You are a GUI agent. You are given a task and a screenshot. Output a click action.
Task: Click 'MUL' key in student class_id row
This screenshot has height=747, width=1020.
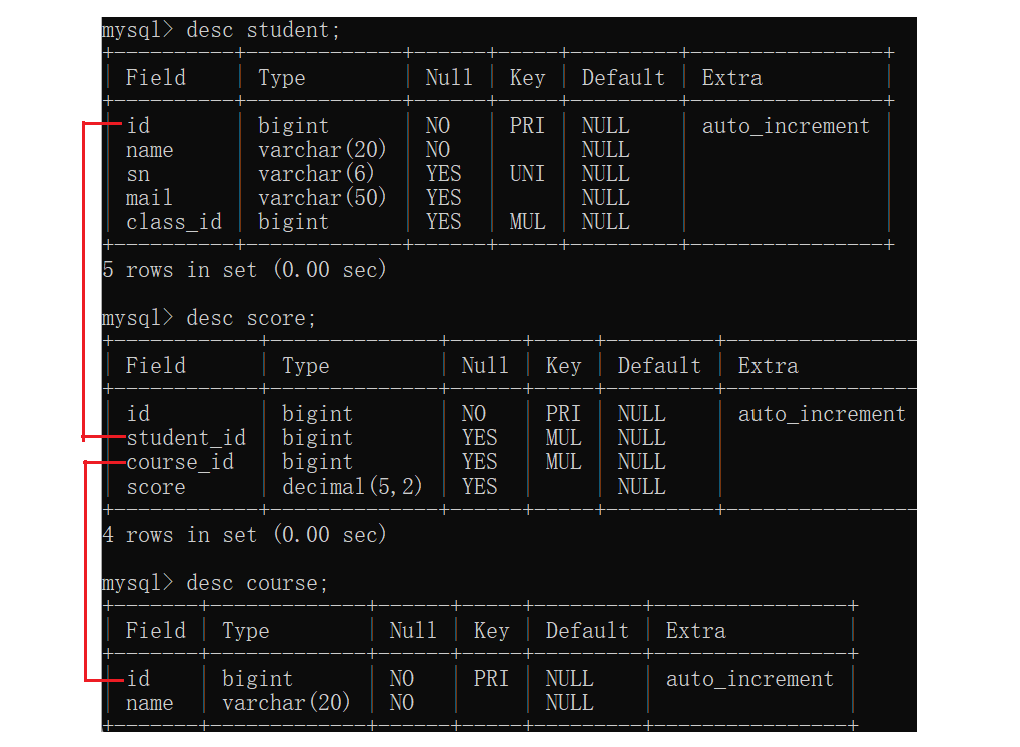pos(527,222)
